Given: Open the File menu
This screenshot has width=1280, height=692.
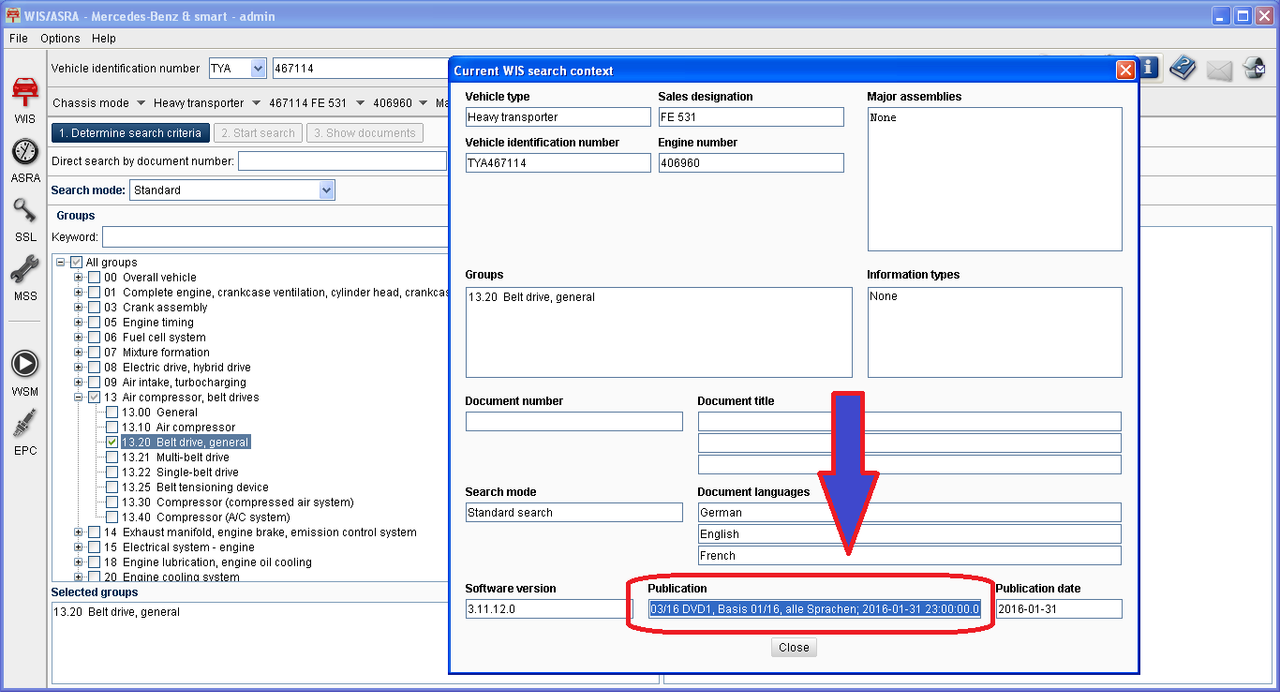Looking at the screenshot, I should point(18,38).
